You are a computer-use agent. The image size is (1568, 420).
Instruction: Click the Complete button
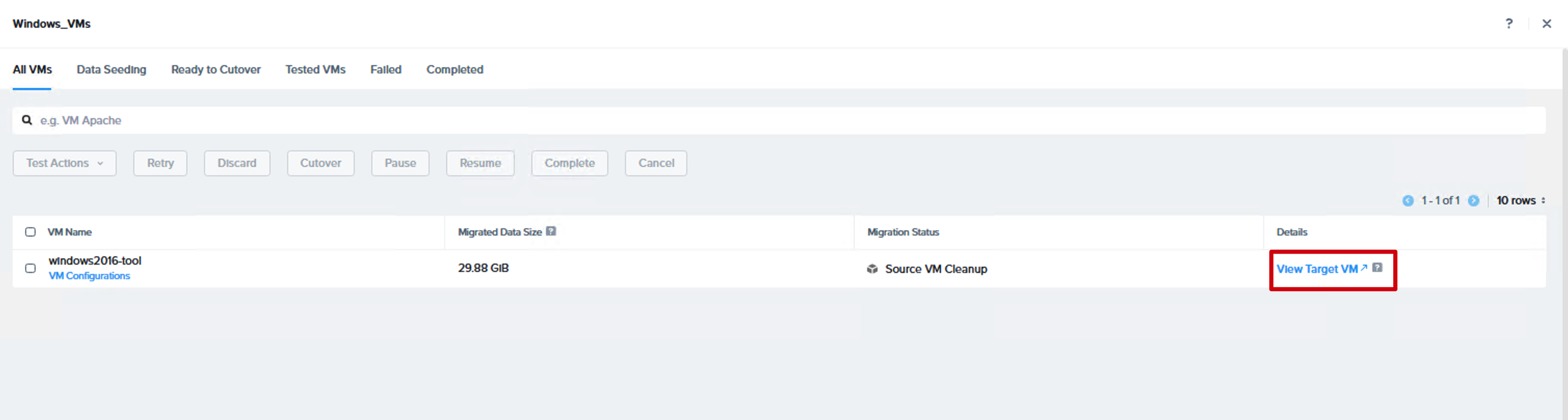(570, 163)
